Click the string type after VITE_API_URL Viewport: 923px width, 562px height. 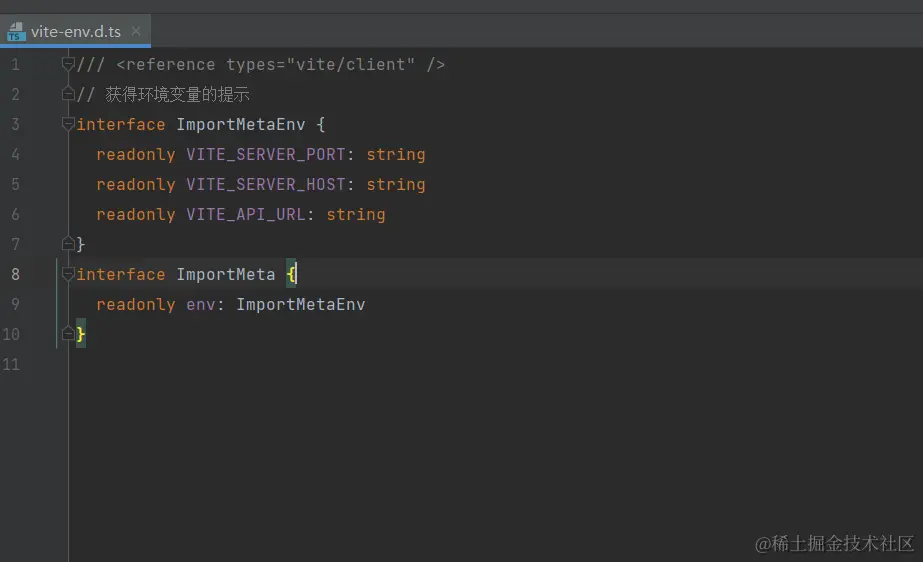click(356, 214)
